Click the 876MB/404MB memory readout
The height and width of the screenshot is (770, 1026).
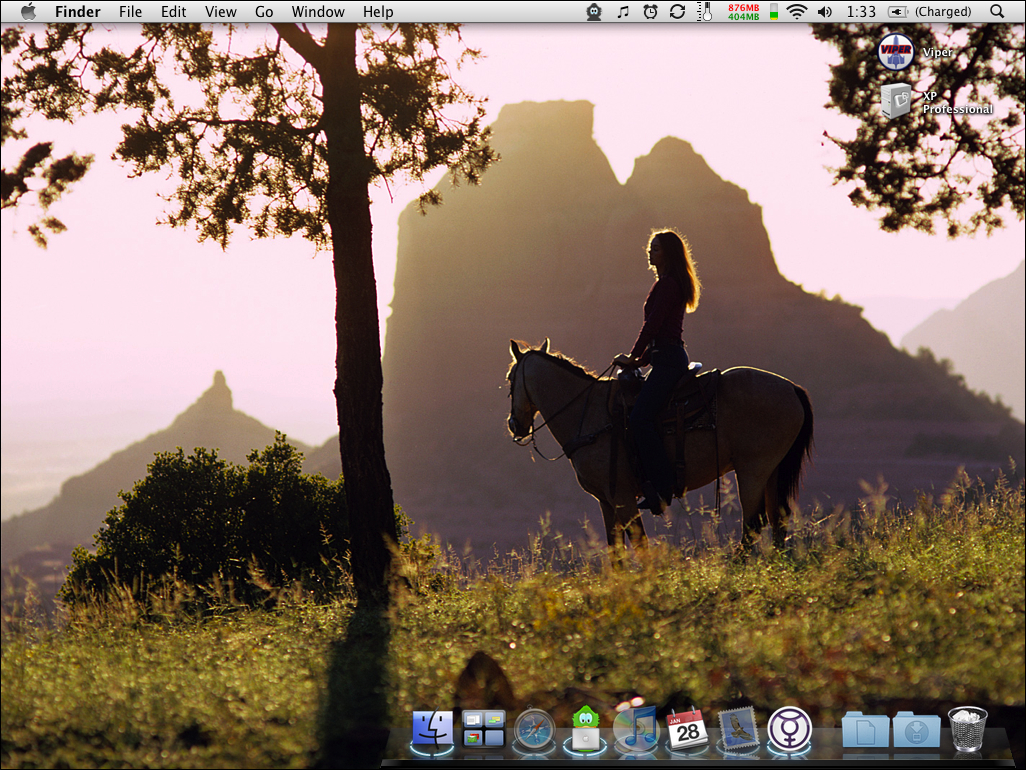(743, 12)
